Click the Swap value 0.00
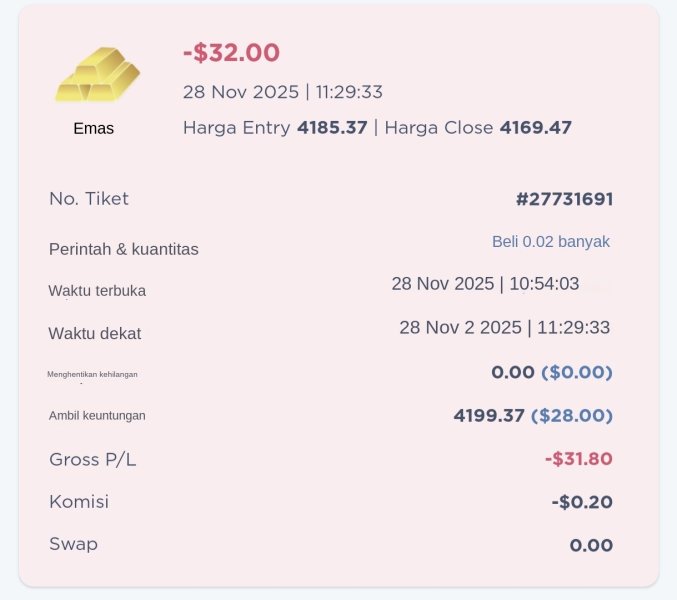The height and width of the screenshot is (600, 677). coord(590,545)
